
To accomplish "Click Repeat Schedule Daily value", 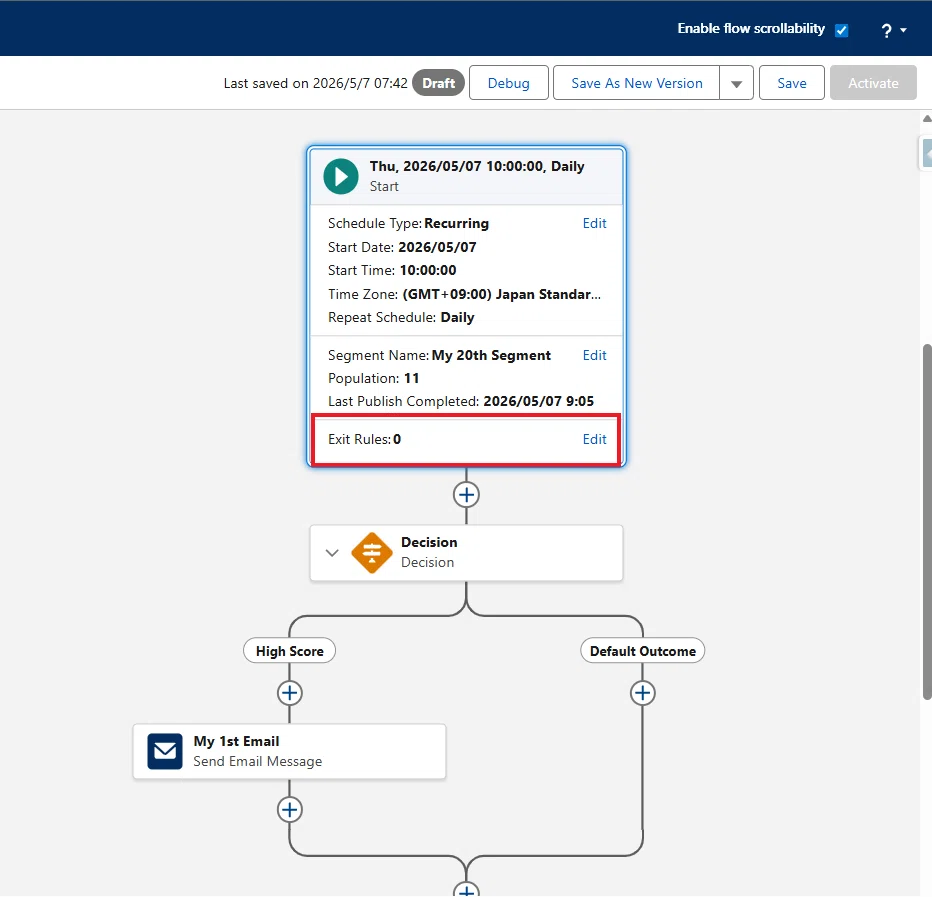I will click(457, 317).
